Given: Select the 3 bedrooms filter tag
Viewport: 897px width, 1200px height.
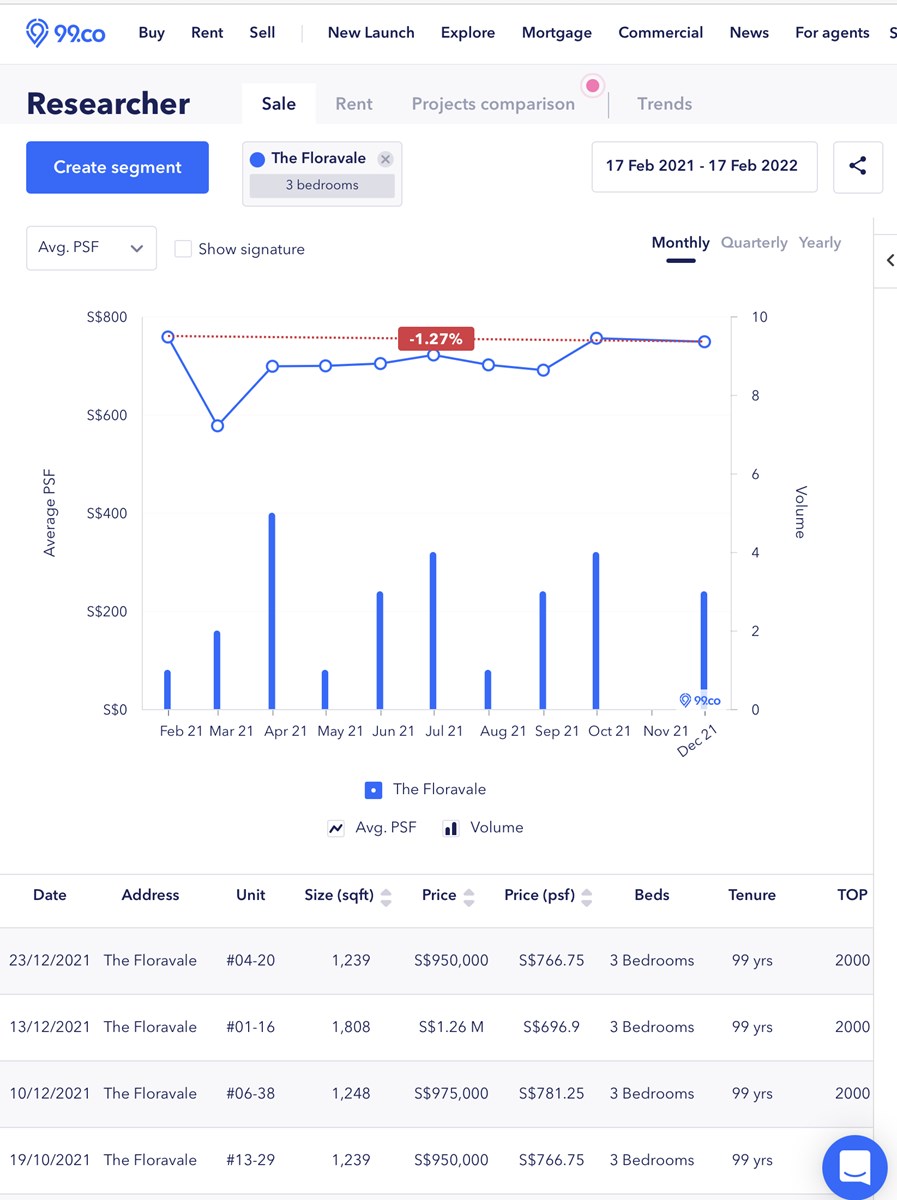Looking at the screenshot, I should coord(322,185).
